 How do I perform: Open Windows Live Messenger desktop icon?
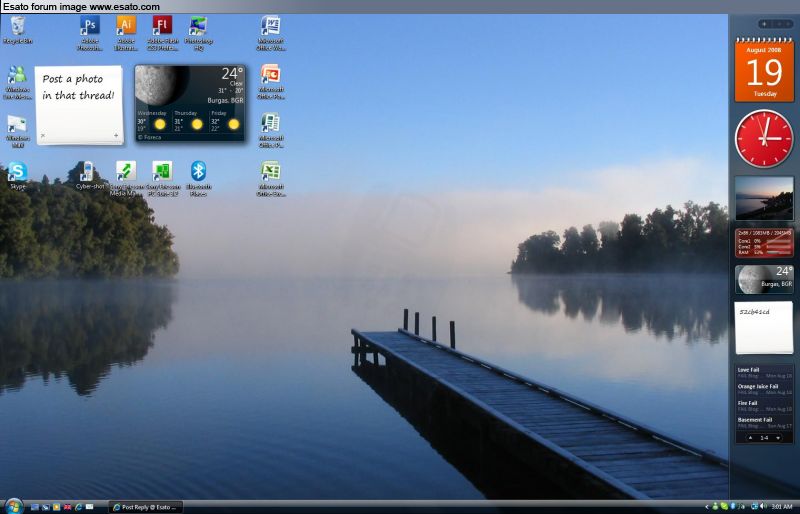tap(17, 82)
